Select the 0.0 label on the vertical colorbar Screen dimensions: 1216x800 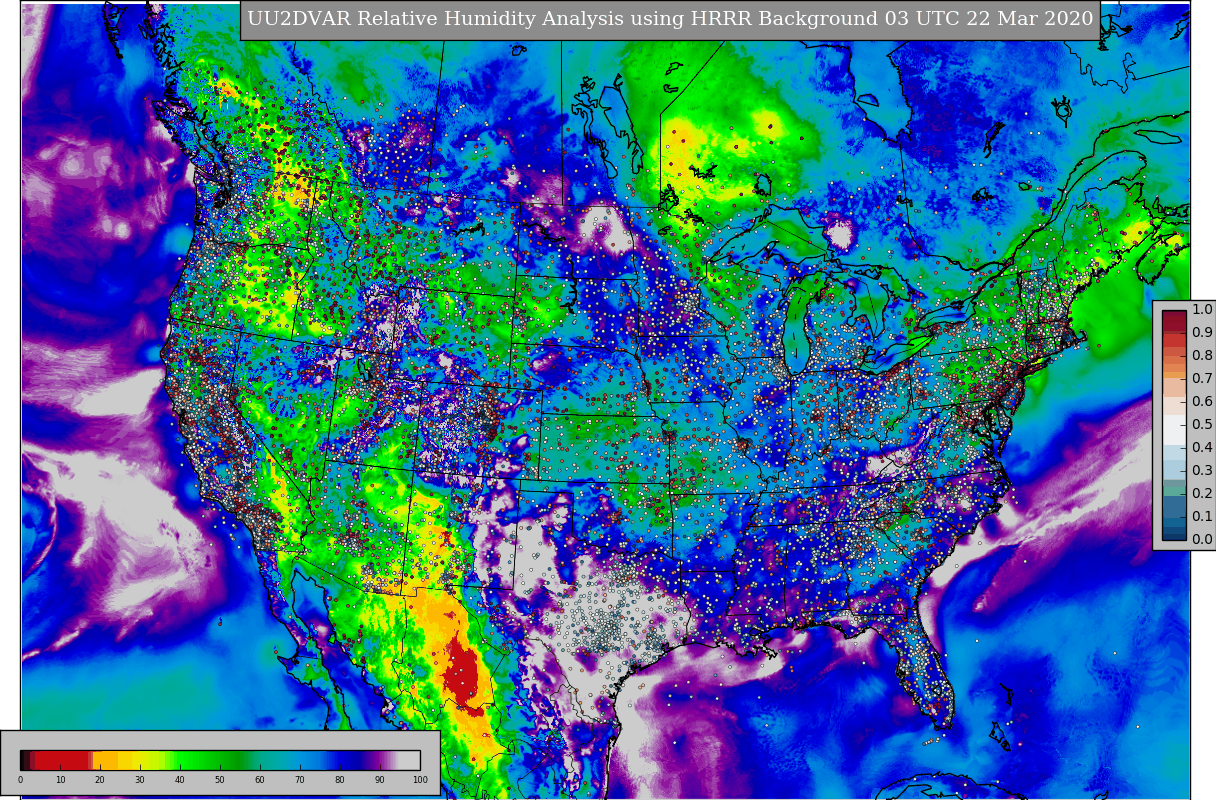tap(1202, 539)
